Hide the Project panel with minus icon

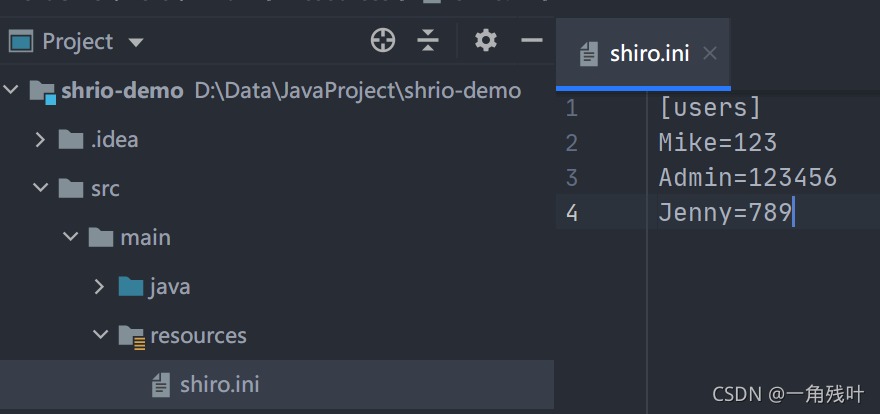[x=531, y=40]
